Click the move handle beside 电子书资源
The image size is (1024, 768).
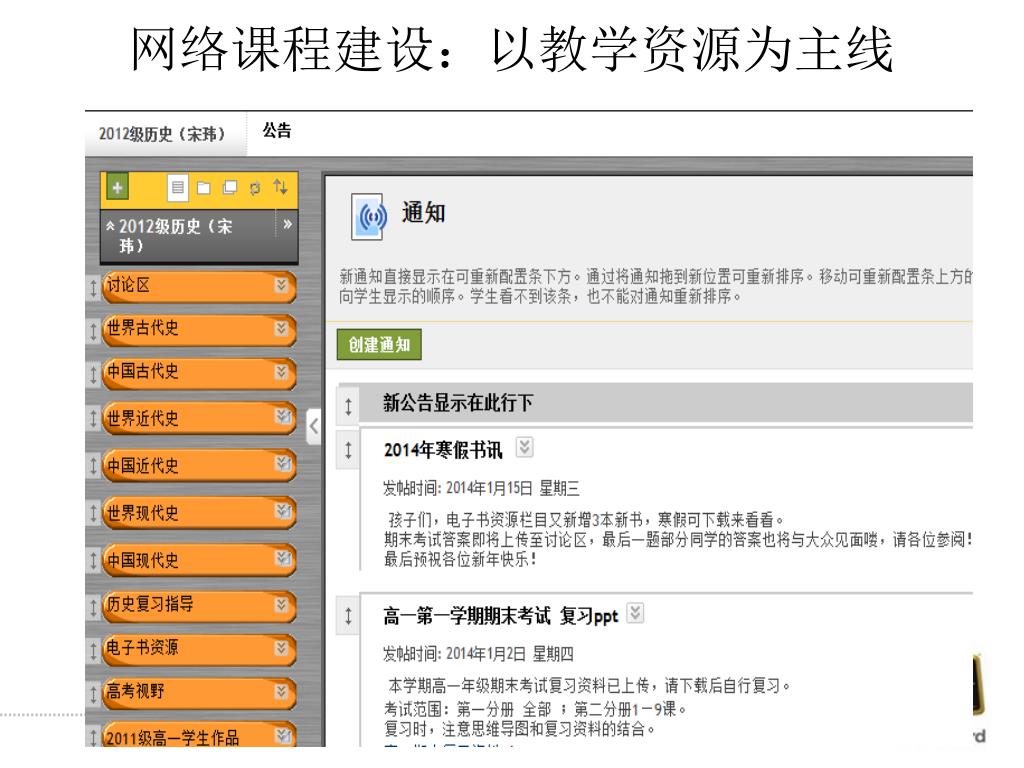[x=93, y=650]
